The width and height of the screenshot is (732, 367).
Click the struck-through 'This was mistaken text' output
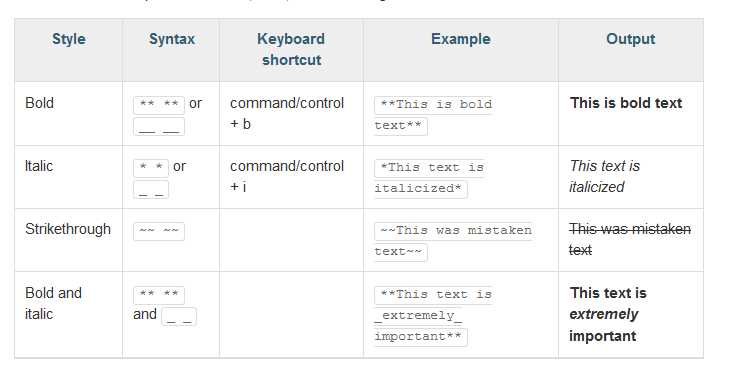tap(630, 239)
